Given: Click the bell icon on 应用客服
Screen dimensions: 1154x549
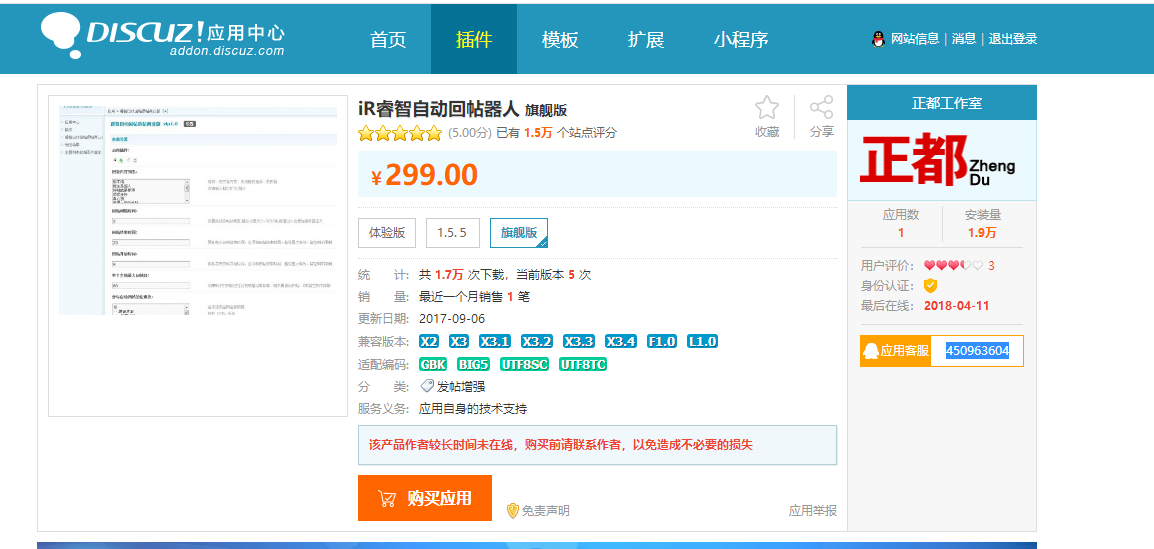Looking at the screenshot, I should (x=871, y=351).
